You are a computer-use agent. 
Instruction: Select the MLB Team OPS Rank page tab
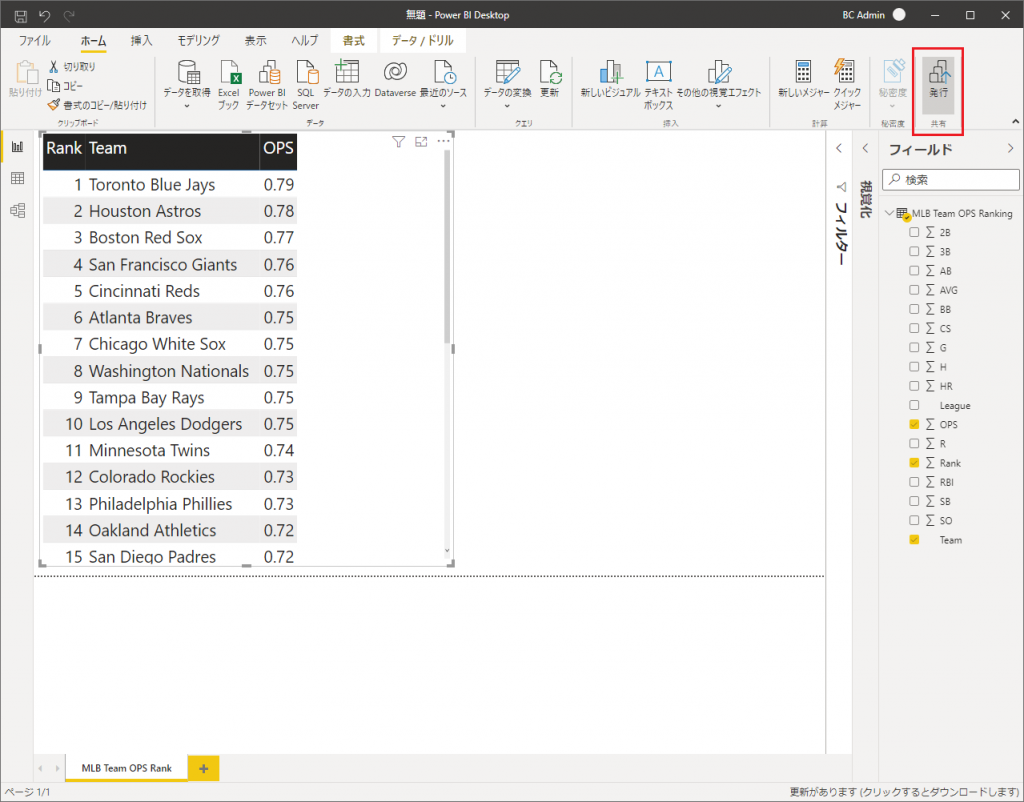(x=127, y=769)
